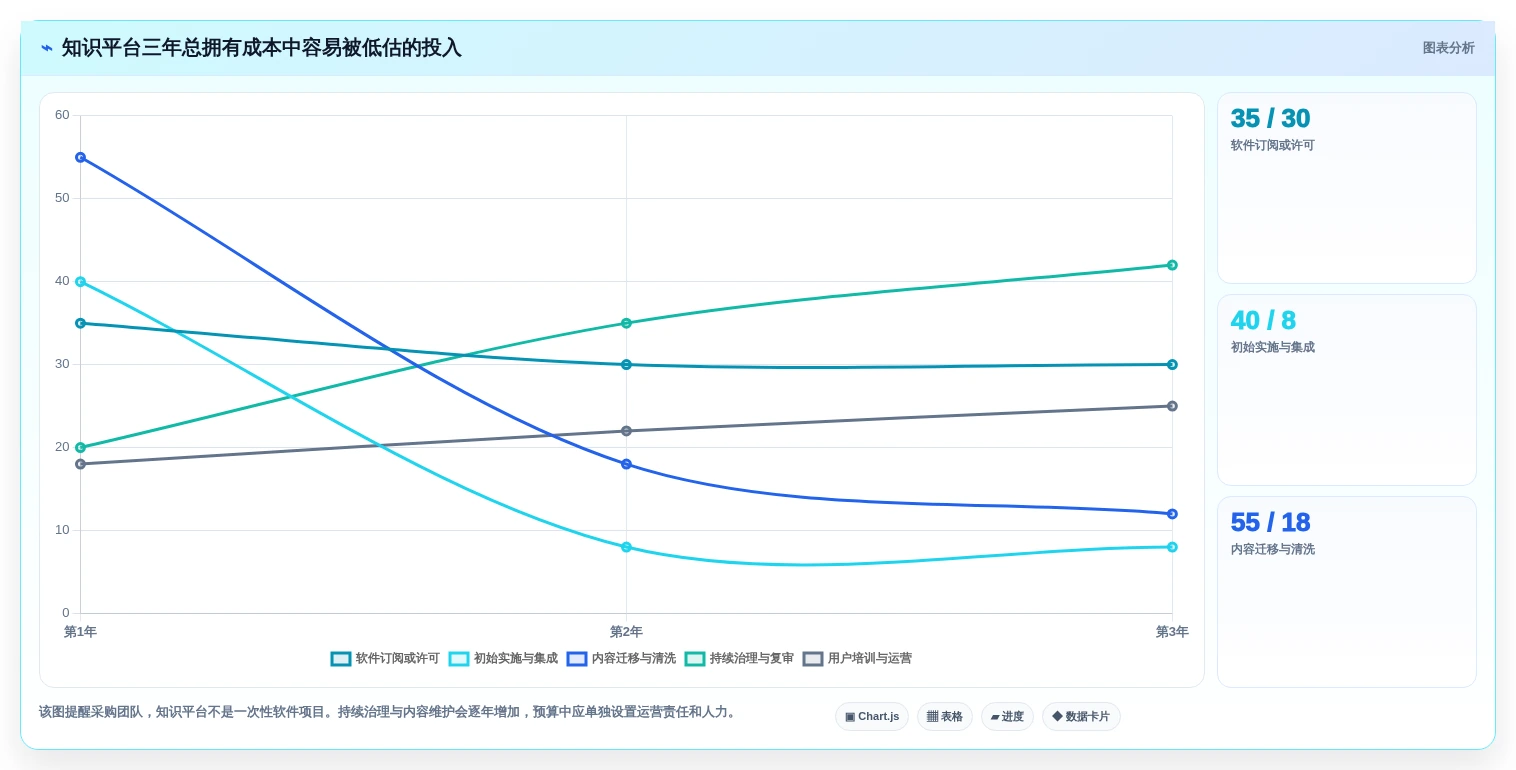
Task: Click the 软件订阅或许可 data point at 第3年
Action: pos(1172,365)
